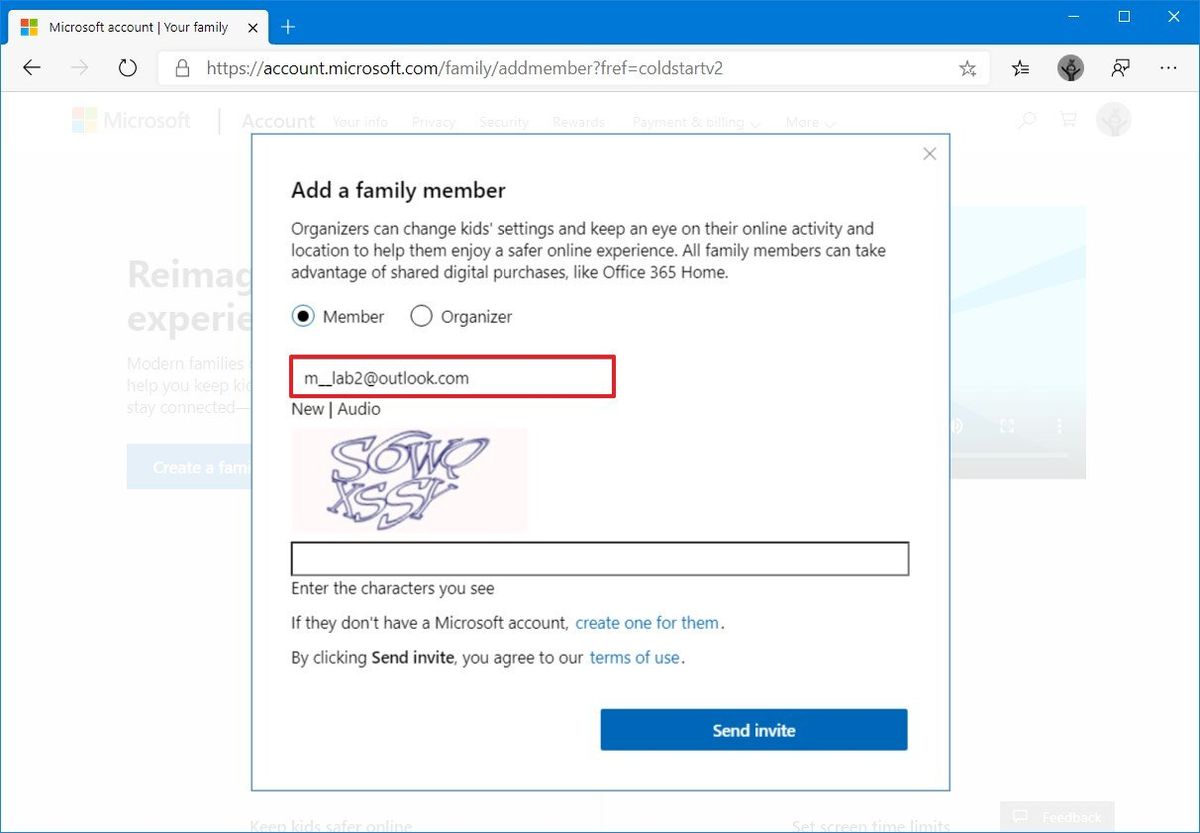Click the Microsoft logo in the header
The height and width of the screenshot is (833, 1200).
(131, 120)
